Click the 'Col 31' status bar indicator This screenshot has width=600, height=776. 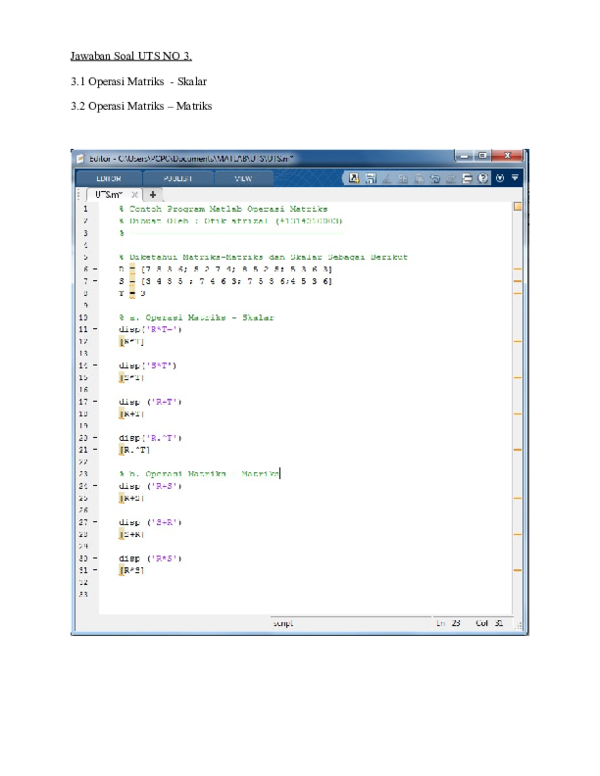click(x=489, y=623)
